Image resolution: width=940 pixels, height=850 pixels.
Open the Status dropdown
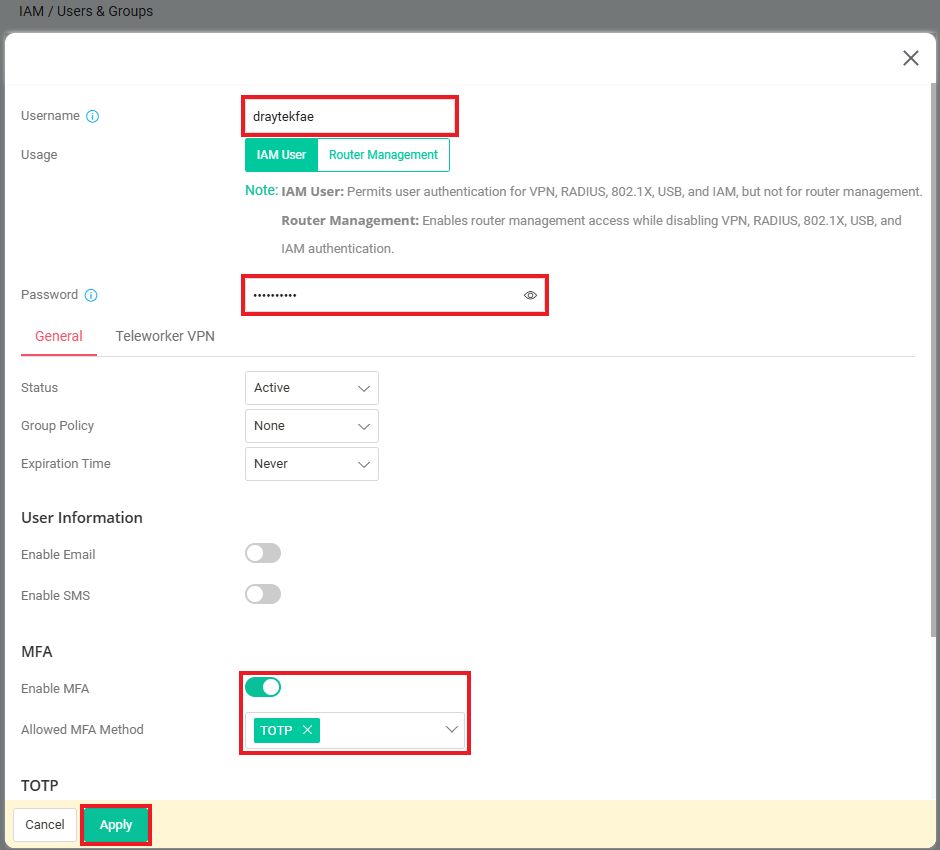tap(312, 388)
